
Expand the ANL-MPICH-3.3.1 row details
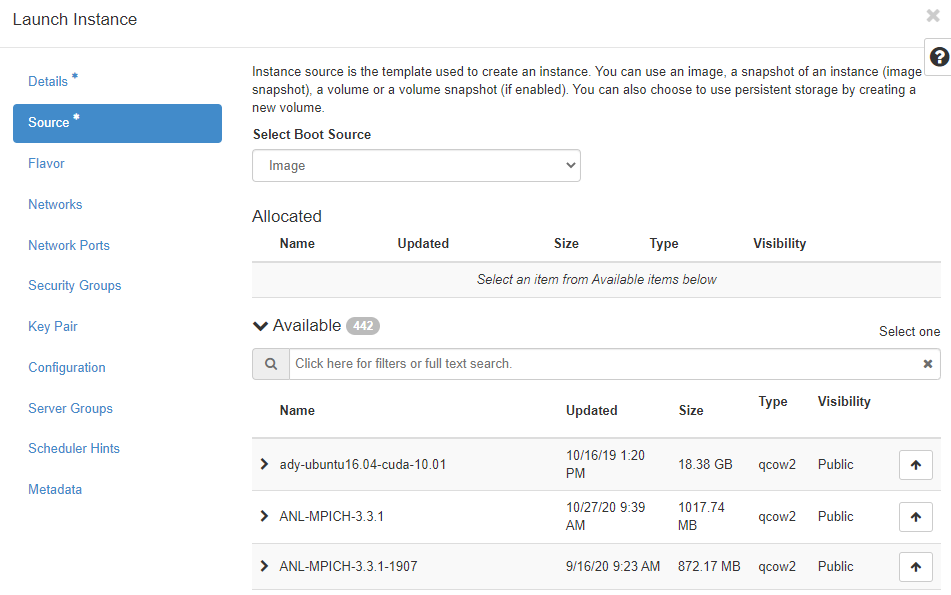click(264, 516)
